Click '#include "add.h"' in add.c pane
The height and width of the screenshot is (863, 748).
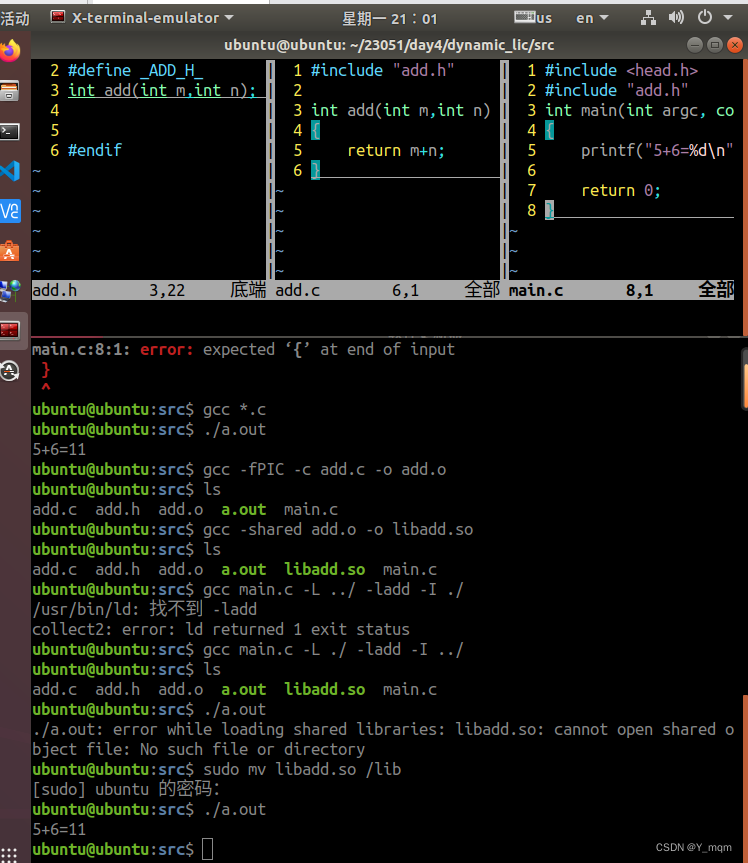(382, 70)
